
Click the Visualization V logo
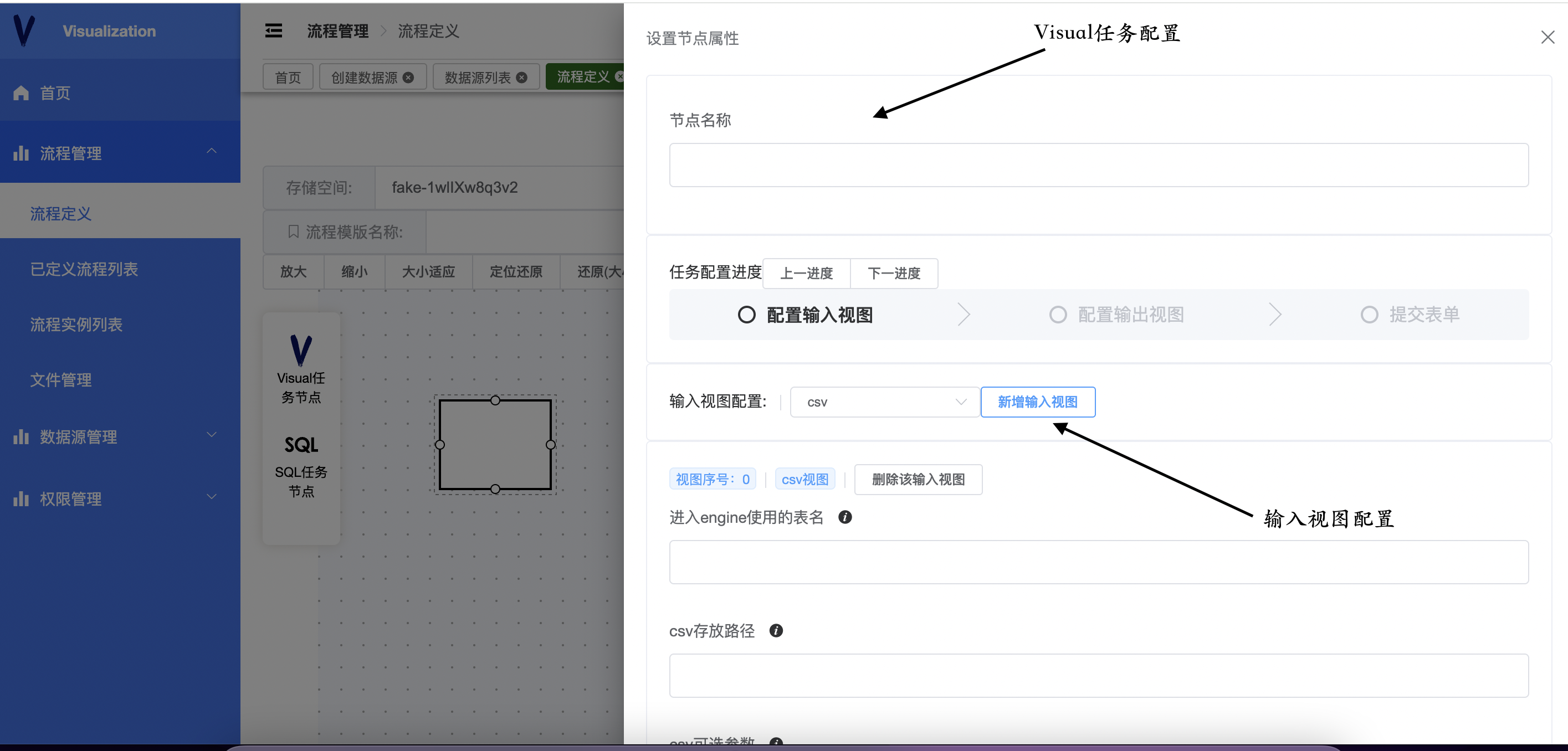(24, 30)
